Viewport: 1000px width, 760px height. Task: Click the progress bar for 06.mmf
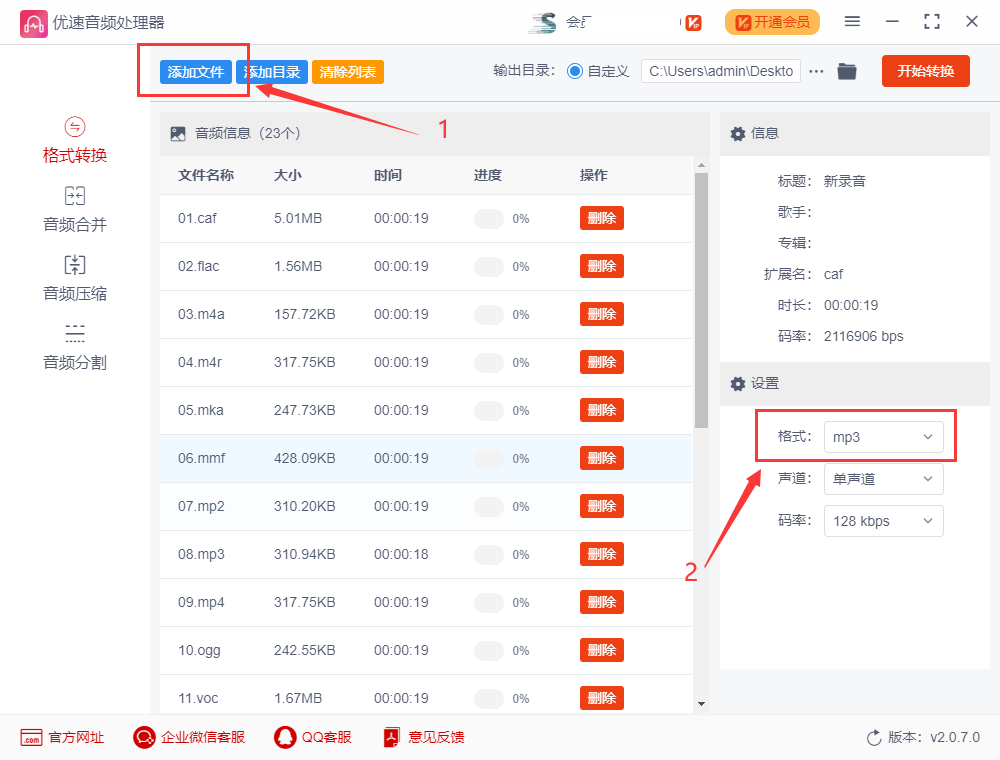490,457
